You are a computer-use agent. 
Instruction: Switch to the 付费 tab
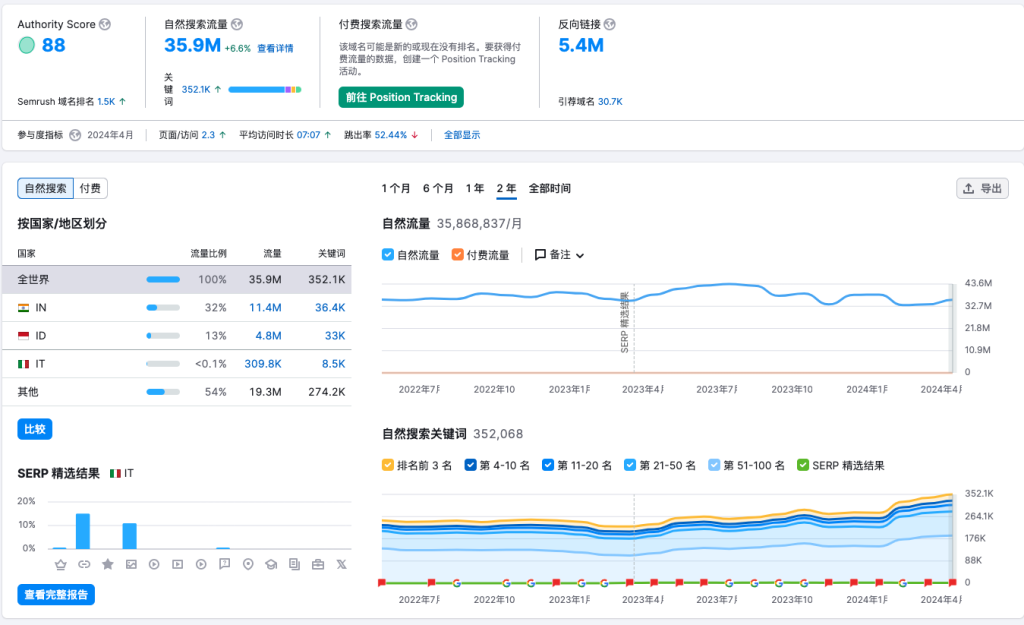(x=90, y=188)
